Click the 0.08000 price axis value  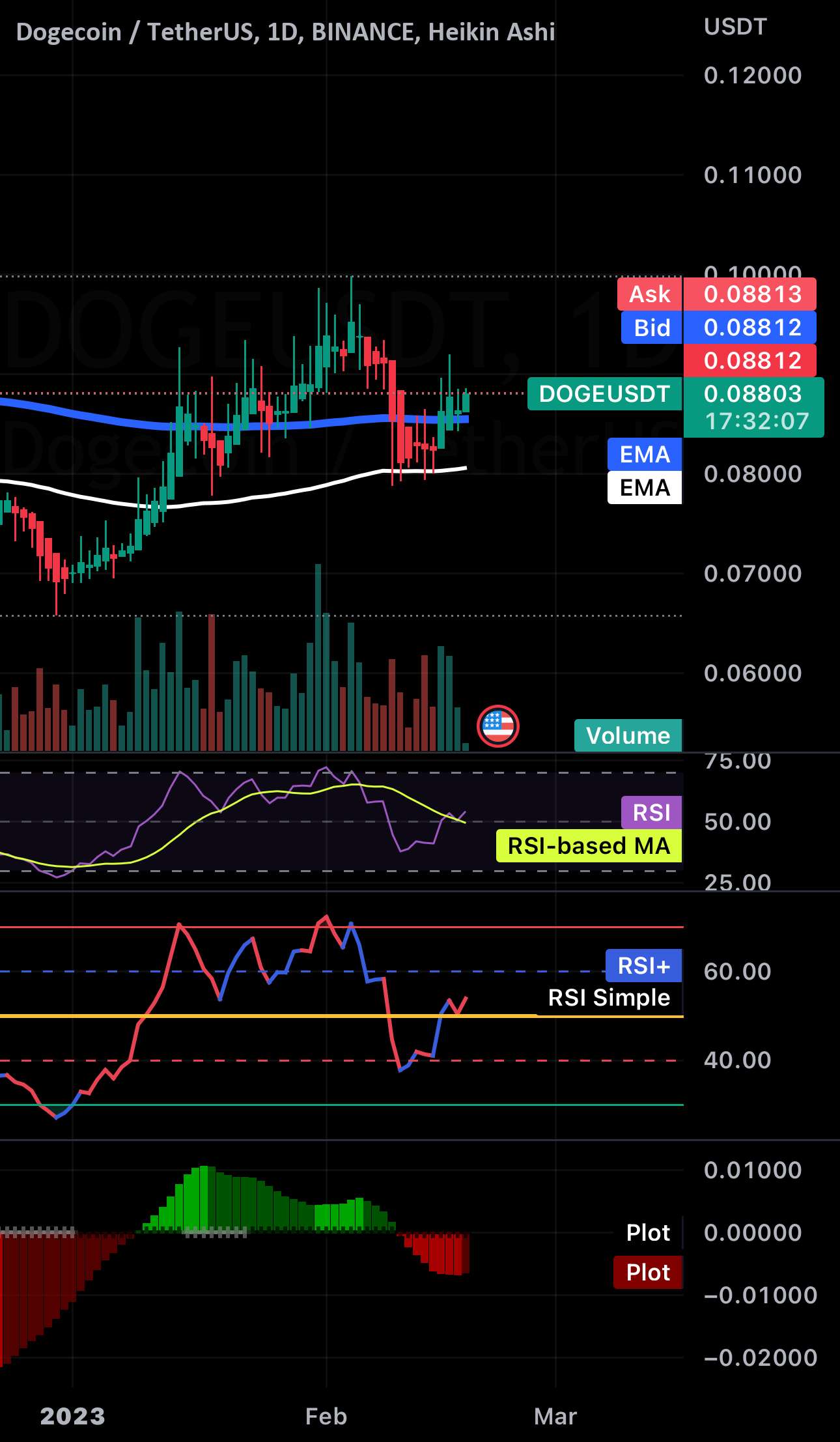(753, 474)
